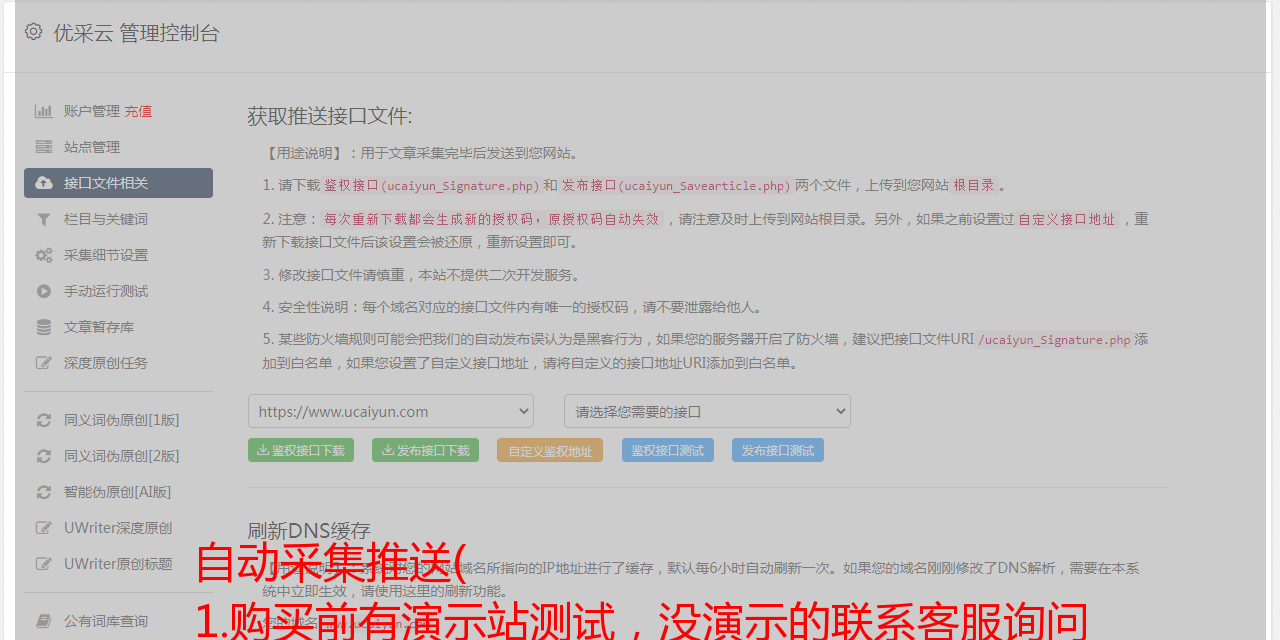Open the 请选择您需要的接口 dropdown

[707, 411]
